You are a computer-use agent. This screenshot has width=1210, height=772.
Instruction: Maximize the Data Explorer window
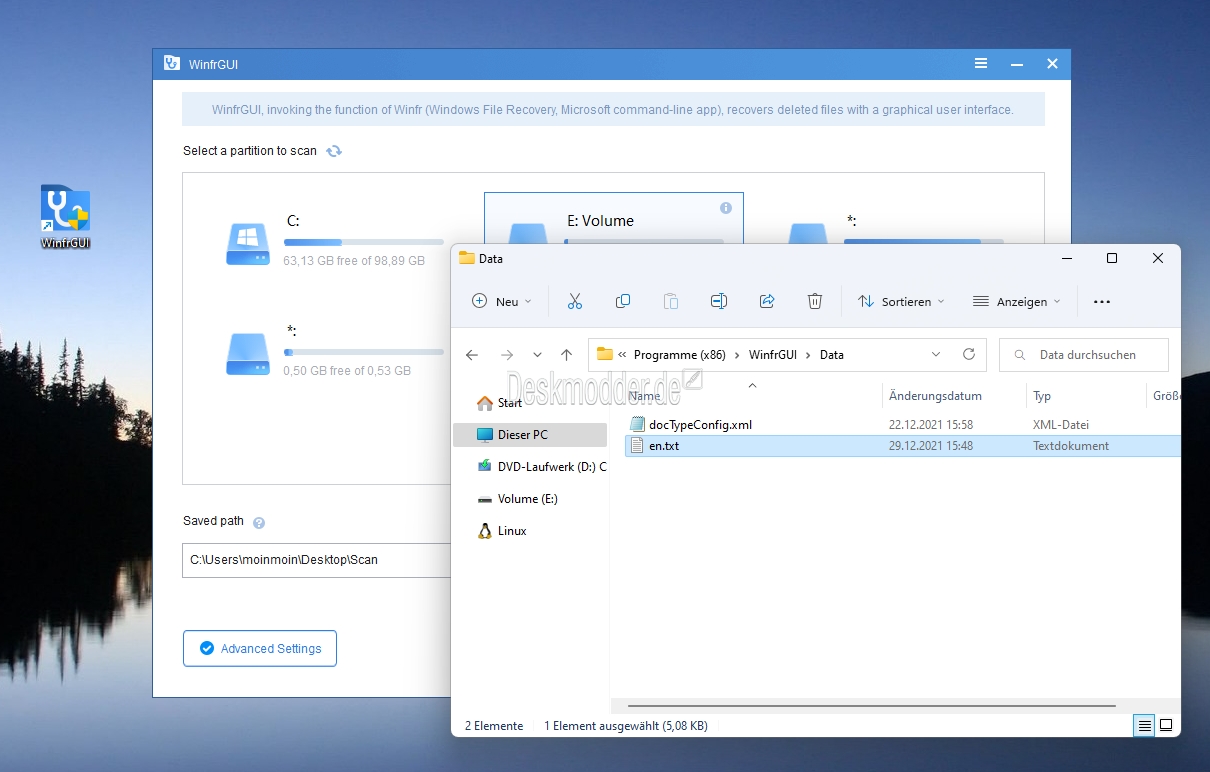(1112, 258)
